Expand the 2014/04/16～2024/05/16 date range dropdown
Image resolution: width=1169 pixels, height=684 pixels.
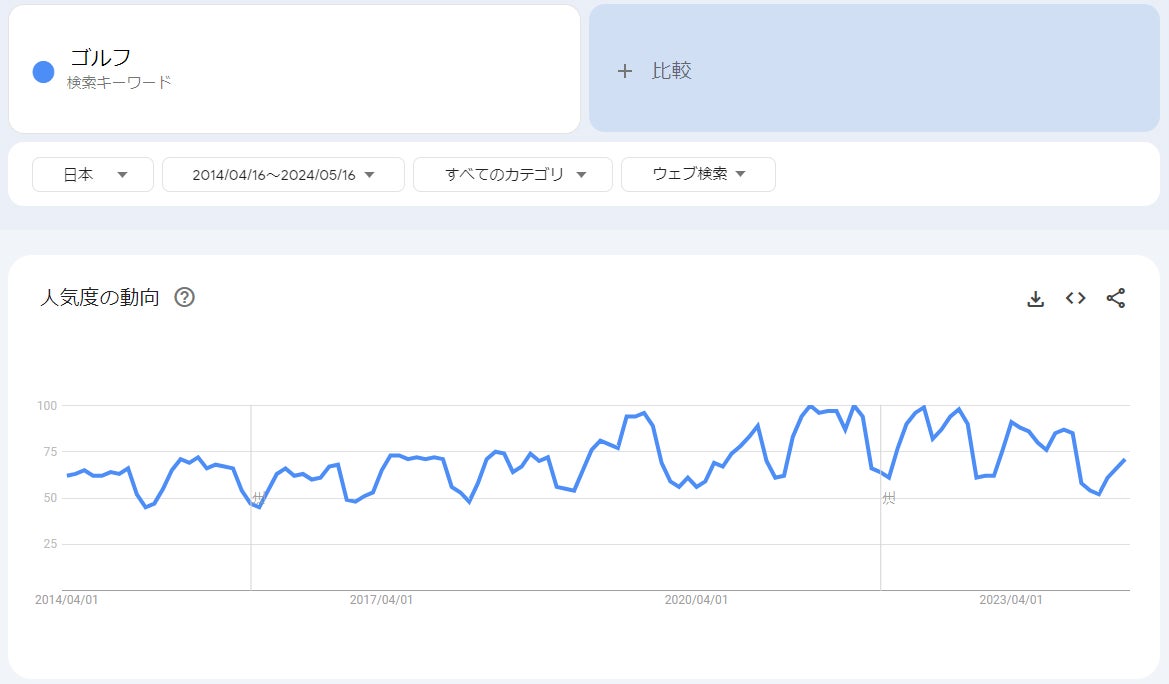(283, 174)
